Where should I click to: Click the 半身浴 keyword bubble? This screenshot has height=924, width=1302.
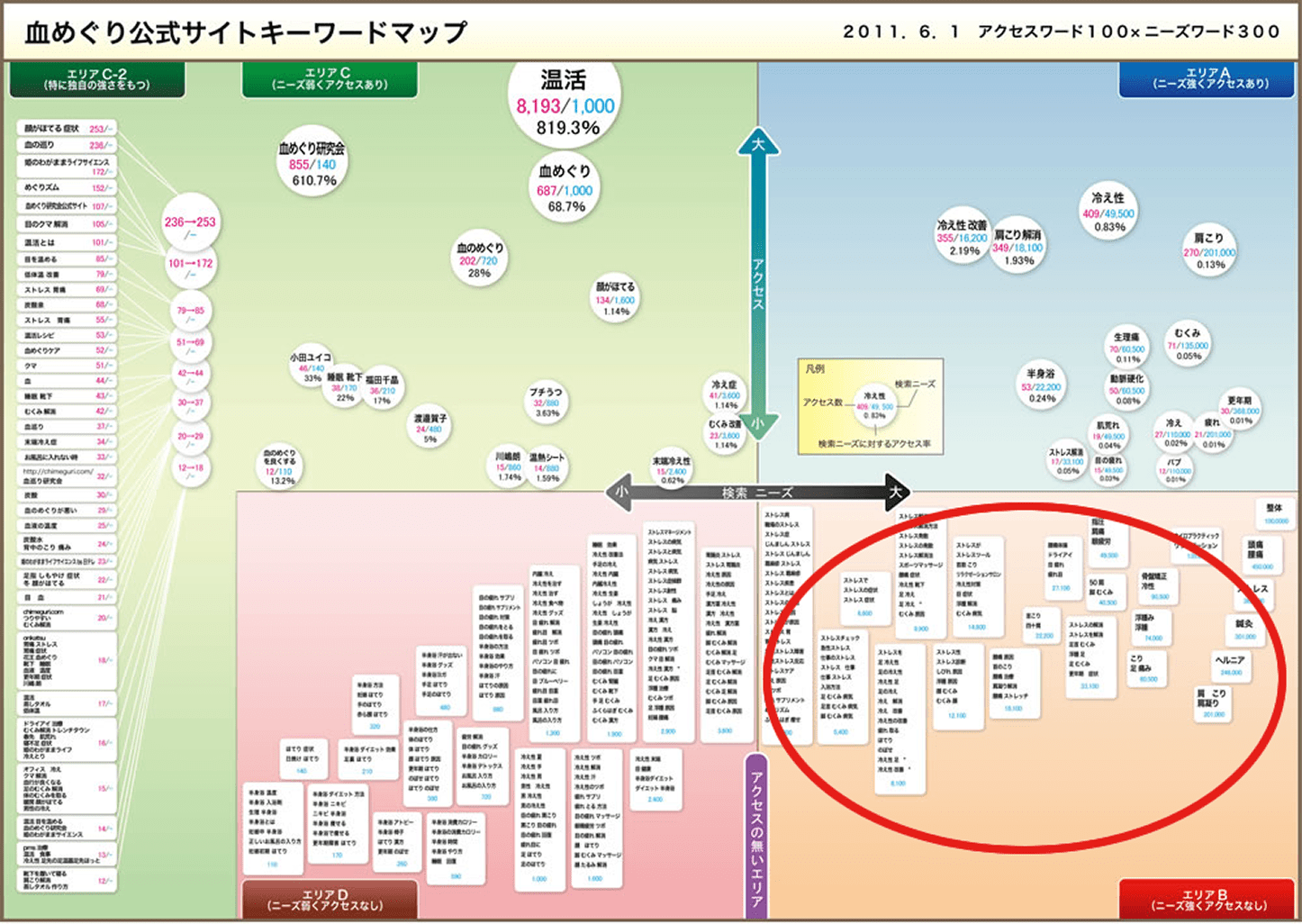(1040, 382)
